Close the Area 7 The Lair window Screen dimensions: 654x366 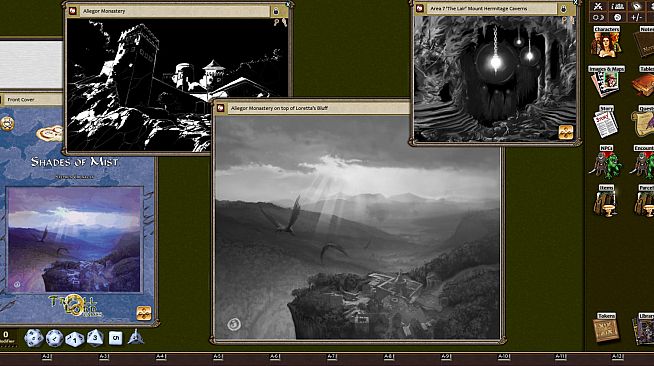pyautogui.click(x=576, y=2)
